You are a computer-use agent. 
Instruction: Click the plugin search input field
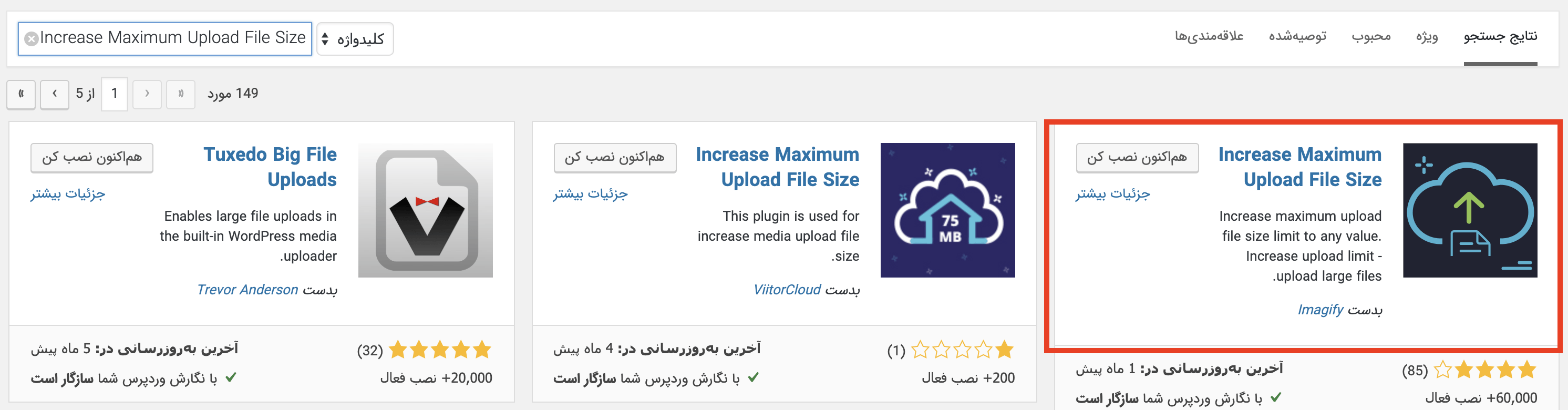tap(165, 39)
